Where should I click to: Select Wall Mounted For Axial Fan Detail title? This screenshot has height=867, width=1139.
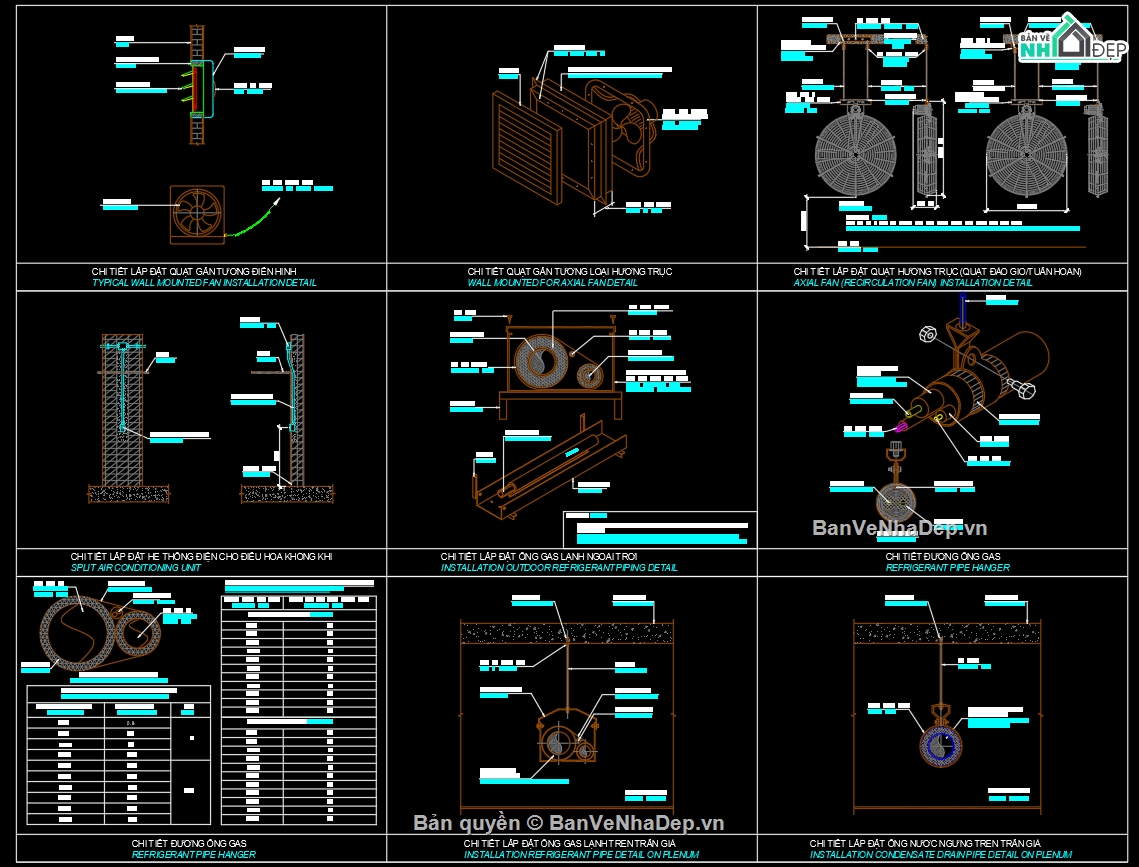pos(553,282)
